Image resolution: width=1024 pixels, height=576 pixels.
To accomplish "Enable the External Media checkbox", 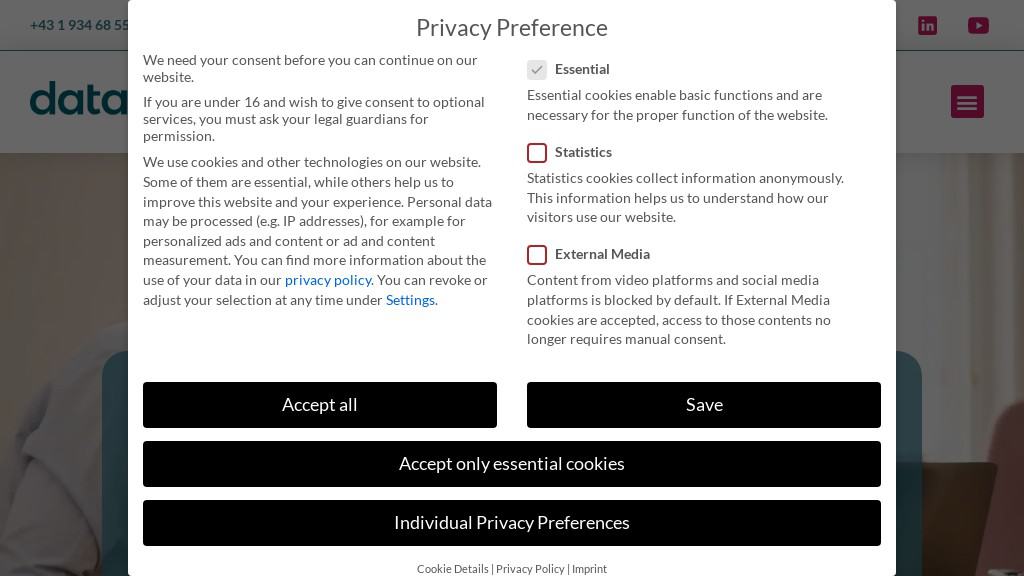I will (537, 255).
